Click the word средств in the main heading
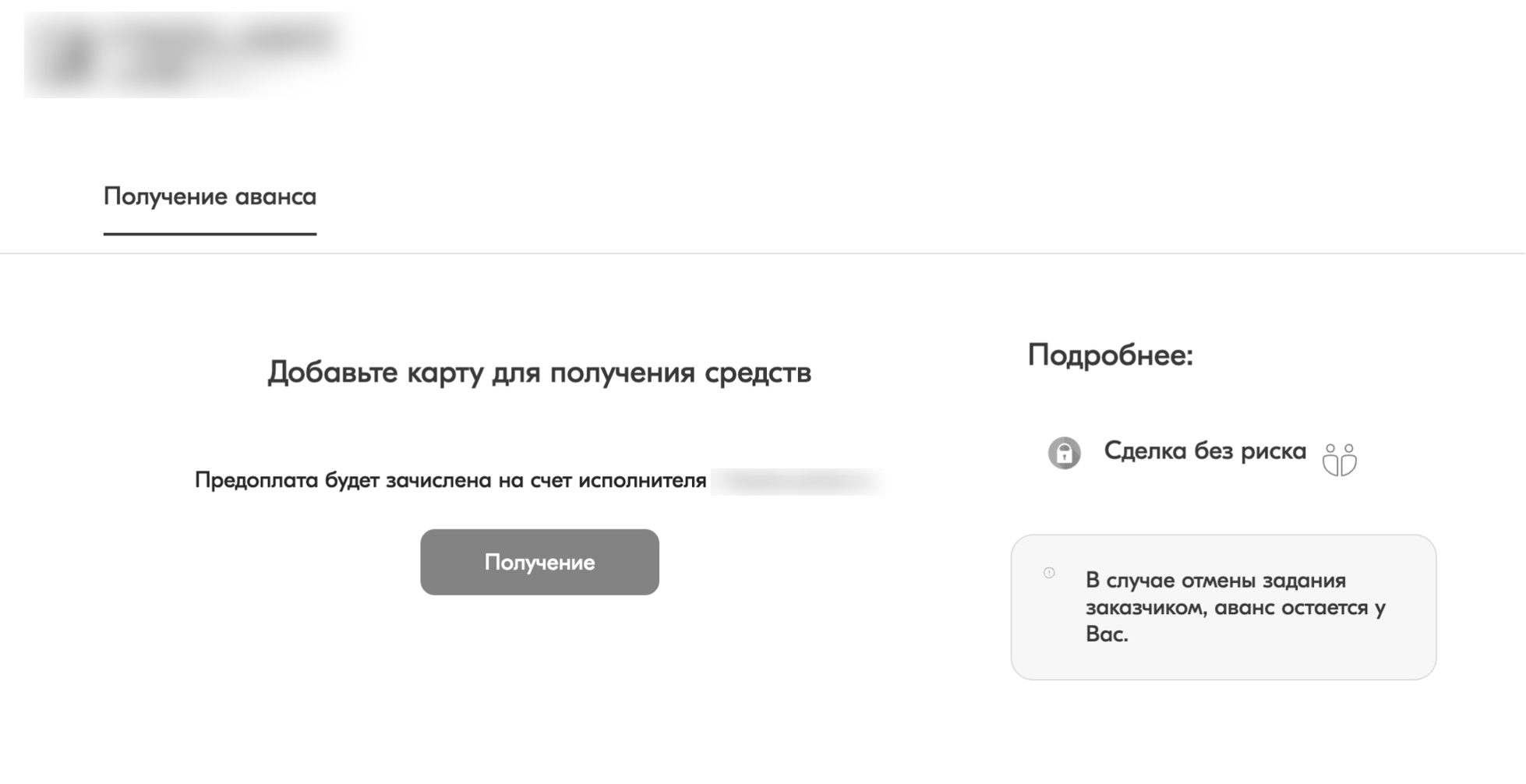 (758, 373)
